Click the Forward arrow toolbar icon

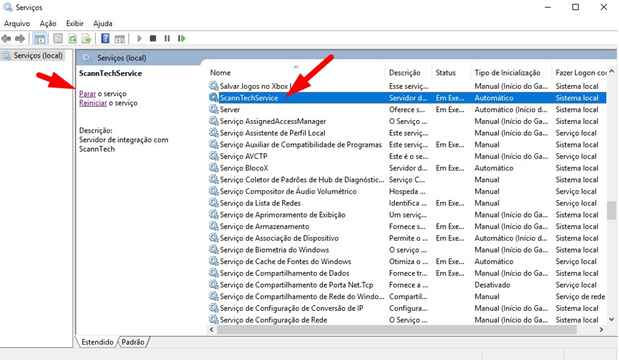click(x=20, y=39)
